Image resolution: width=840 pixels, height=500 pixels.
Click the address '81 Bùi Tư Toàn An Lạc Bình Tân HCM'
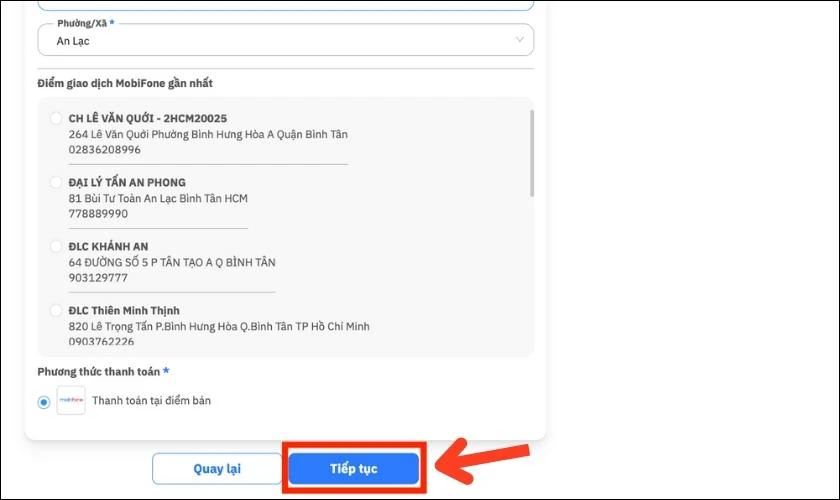click(x=158, y=199)
